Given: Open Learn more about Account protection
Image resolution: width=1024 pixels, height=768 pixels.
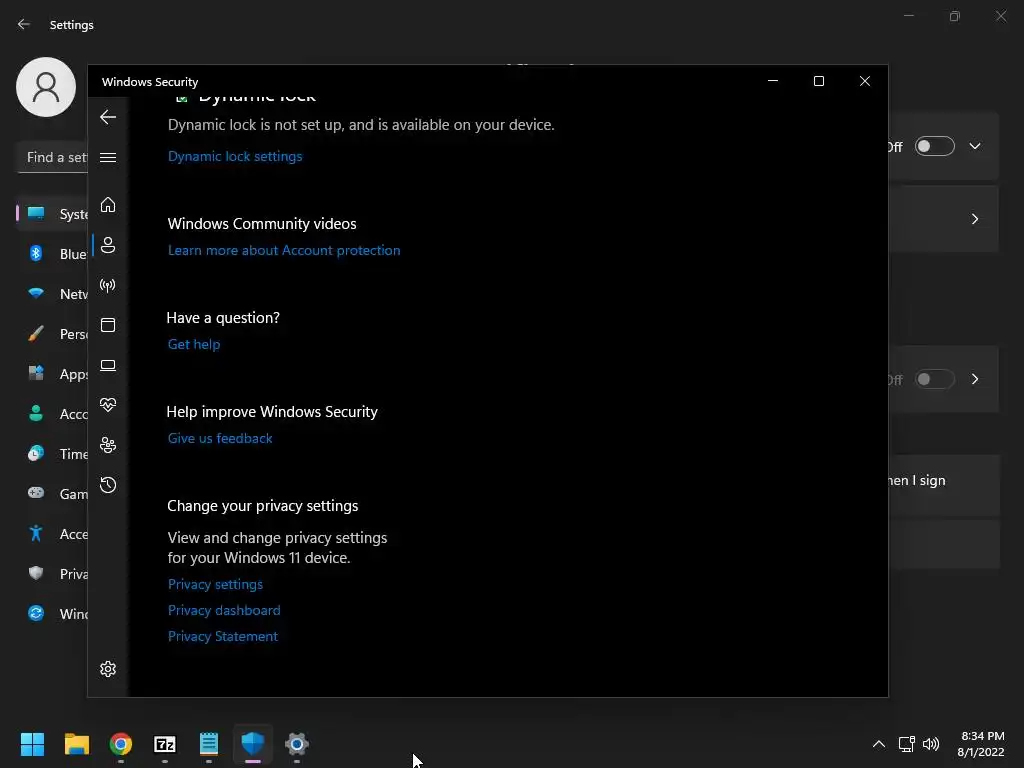Looking at the screenshot, I should [284, 251].
